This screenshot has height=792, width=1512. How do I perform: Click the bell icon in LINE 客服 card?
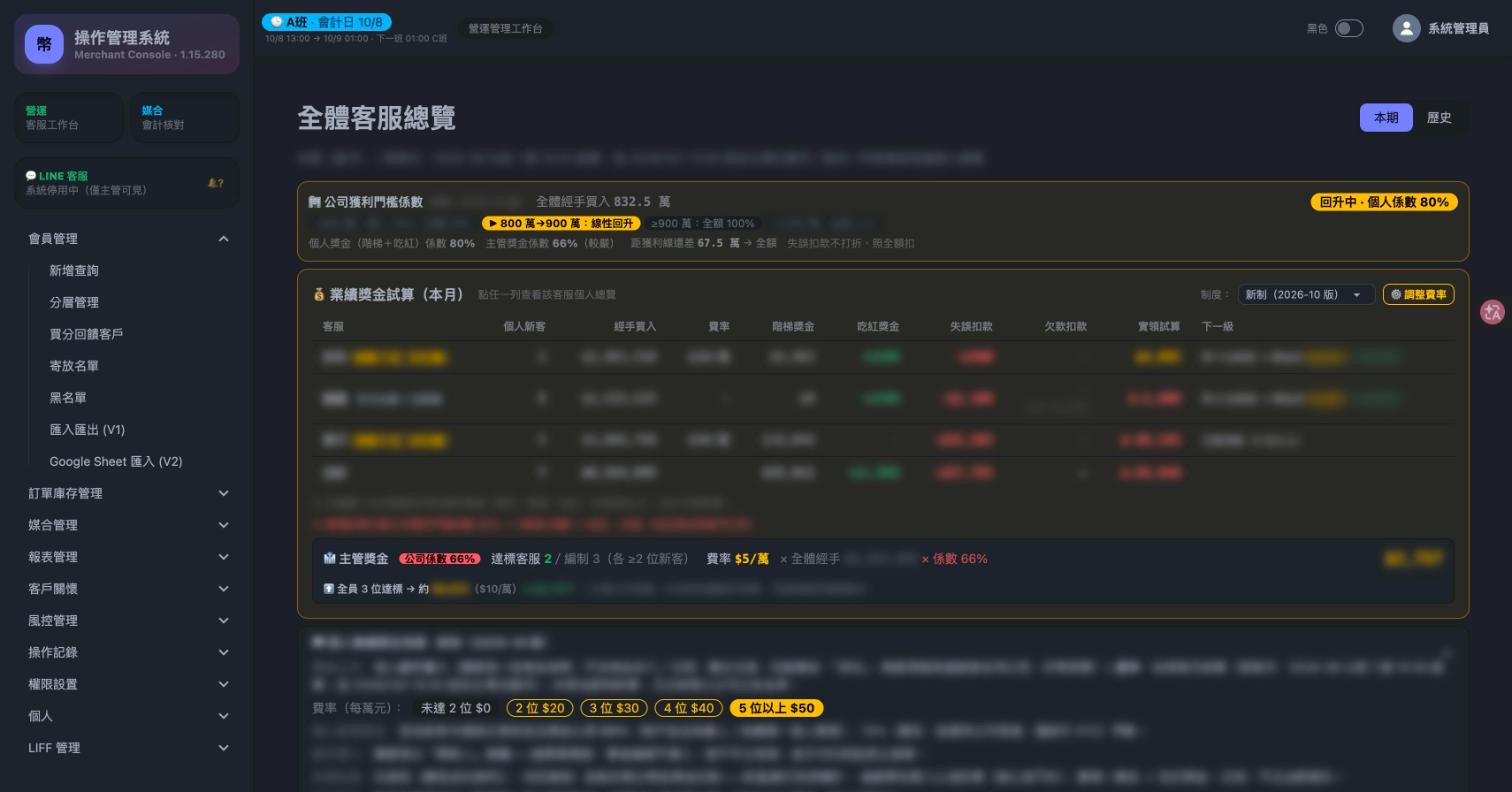coord(215,183)
